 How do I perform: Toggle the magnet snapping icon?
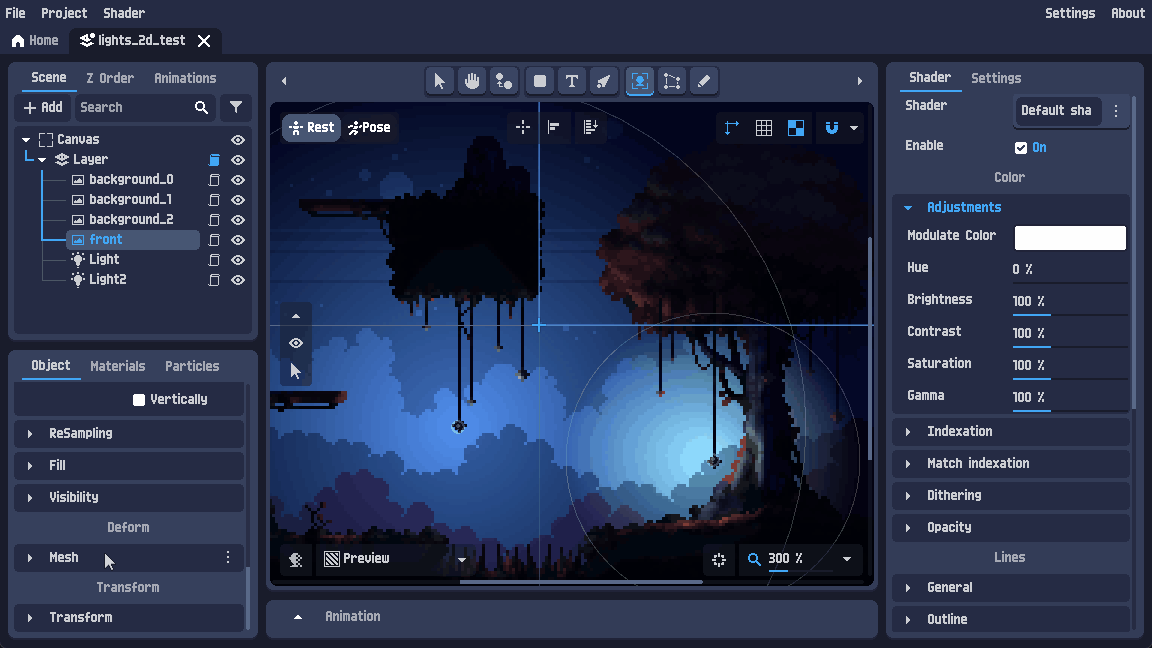pos(832,128)
